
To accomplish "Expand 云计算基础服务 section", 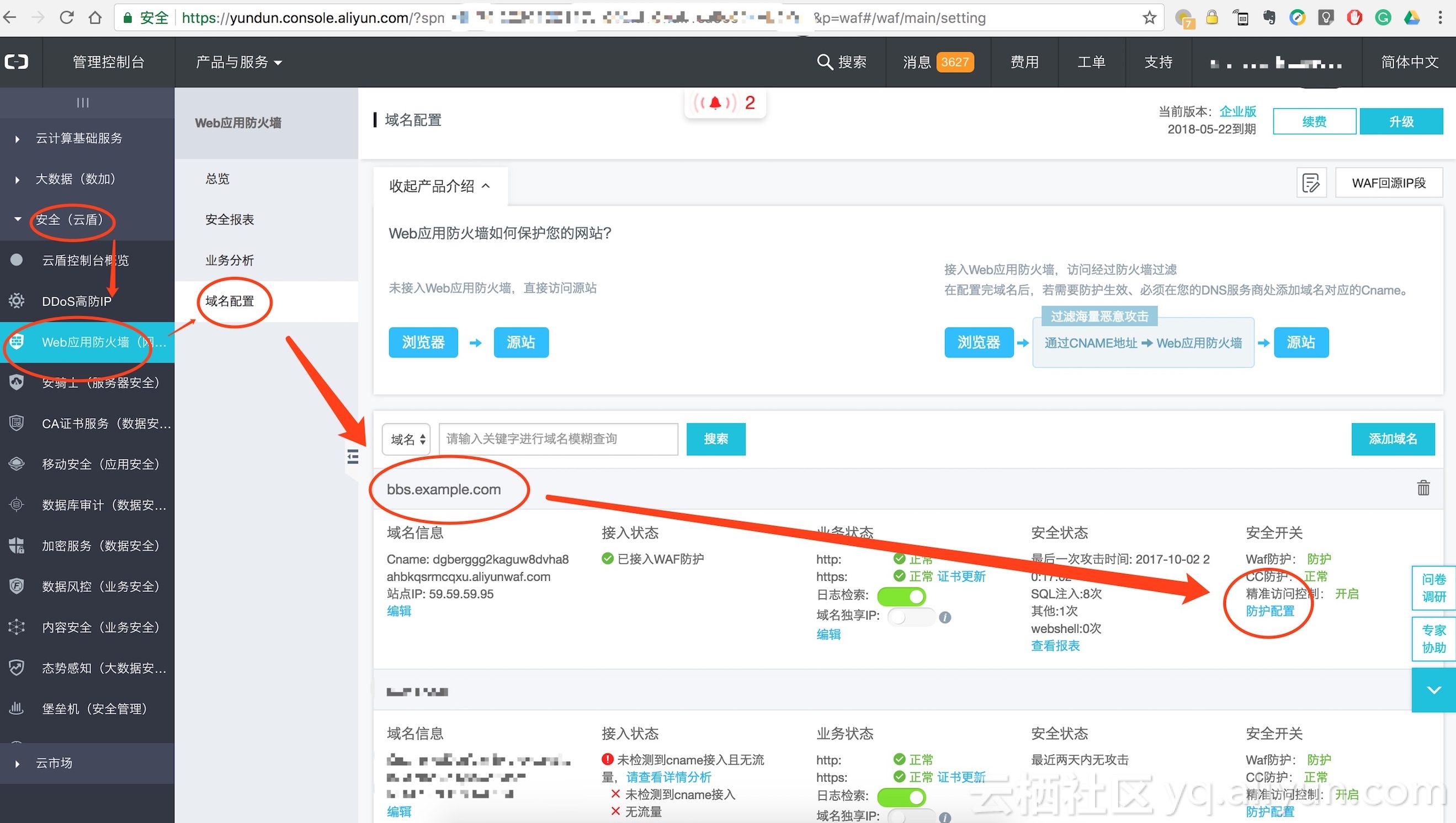I will (x=78, y=138).
